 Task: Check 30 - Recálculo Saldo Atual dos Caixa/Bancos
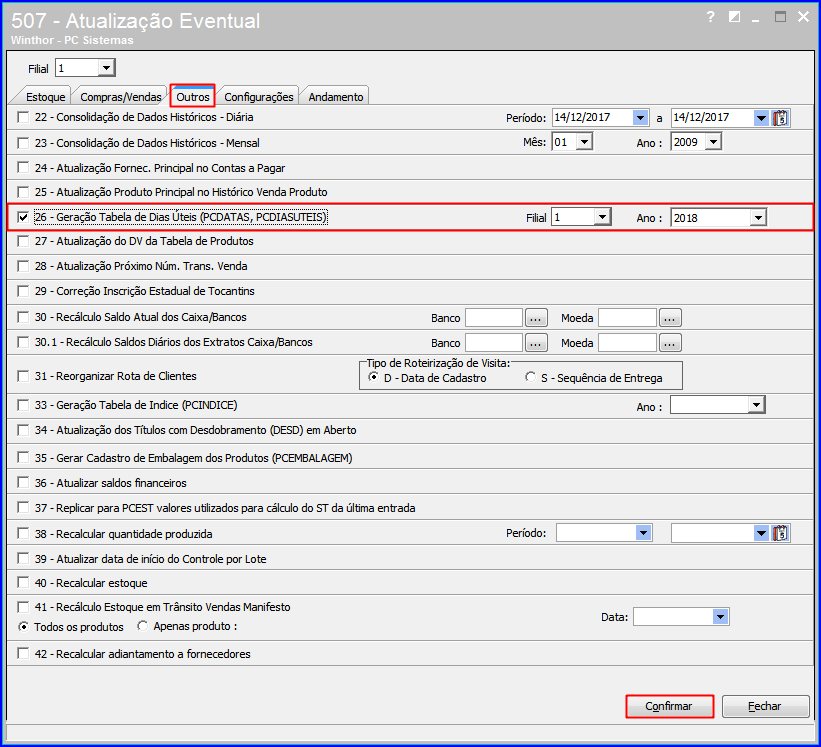pos(23,317)
